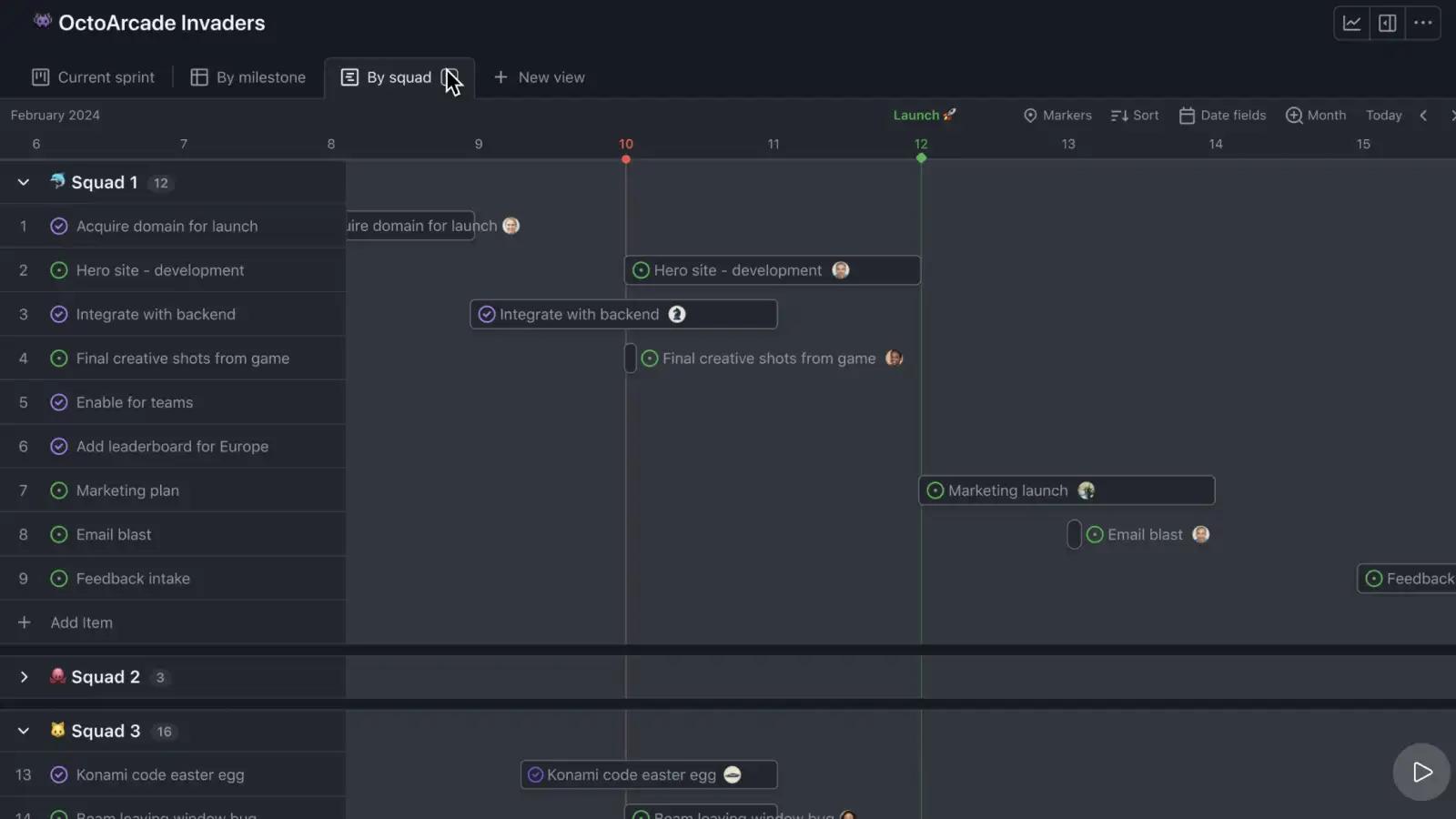1456x819 pixels.
Task: Open Hero site - development item in list
Action: tap(160, 270)
